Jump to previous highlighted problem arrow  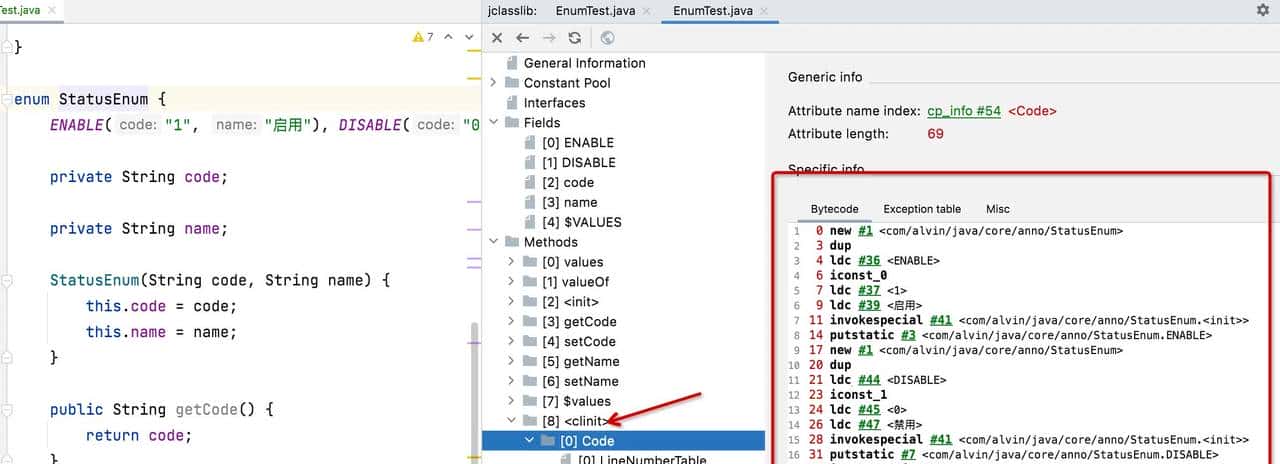click(x=447, y=37)
